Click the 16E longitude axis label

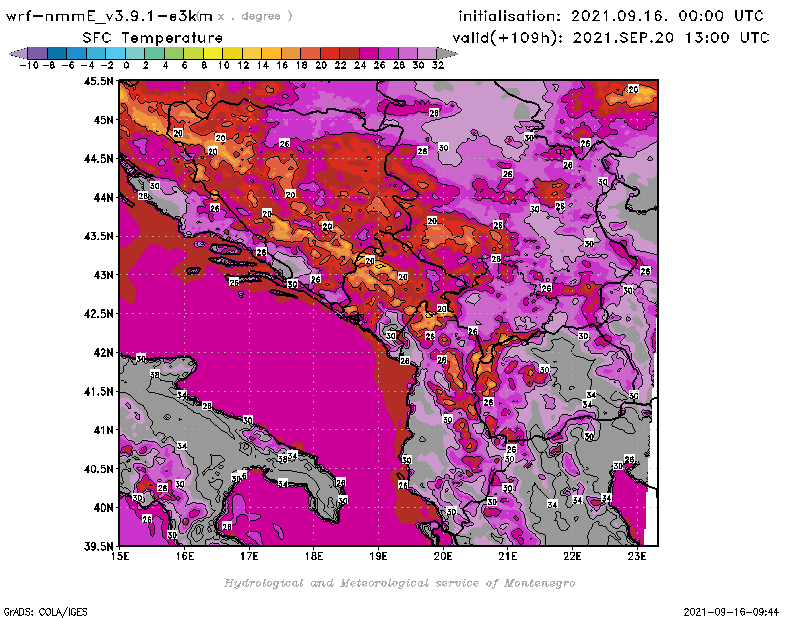[x=185, y=556]
